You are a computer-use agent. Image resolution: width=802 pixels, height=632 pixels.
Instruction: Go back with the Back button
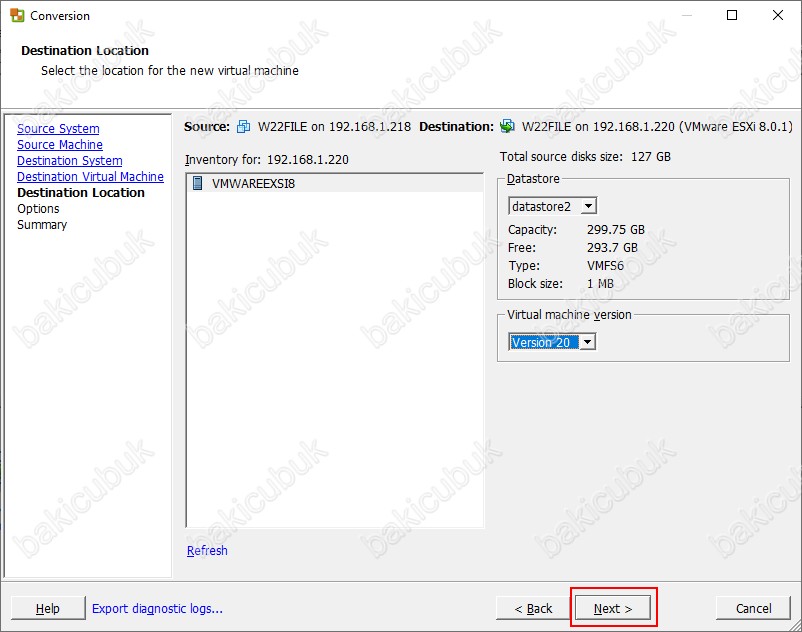point(533,608)
